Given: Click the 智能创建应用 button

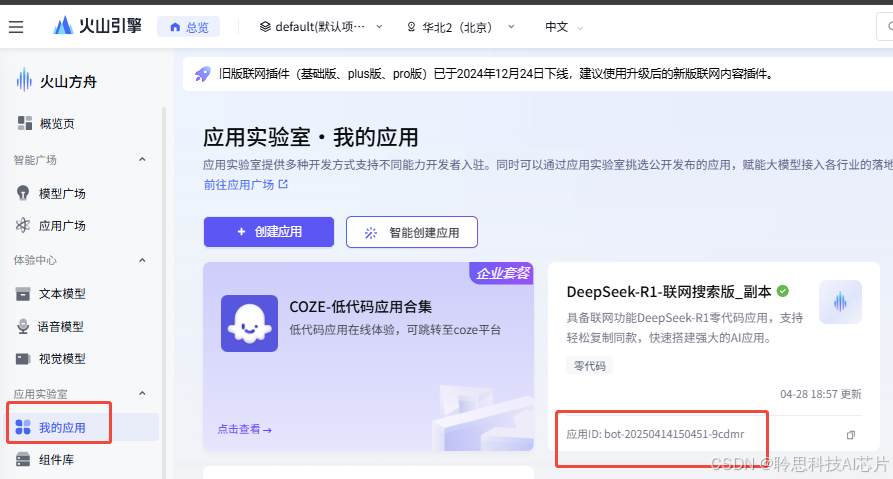Looking at the screenshot, I should pyautogui.click(x=412, y=232).
